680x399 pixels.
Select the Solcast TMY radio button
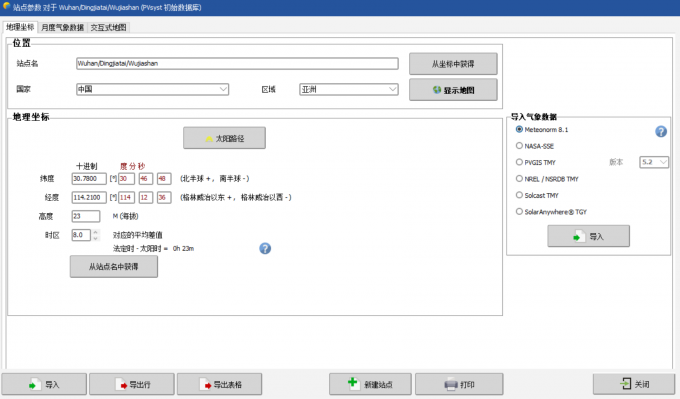click(x=519, y=195)
